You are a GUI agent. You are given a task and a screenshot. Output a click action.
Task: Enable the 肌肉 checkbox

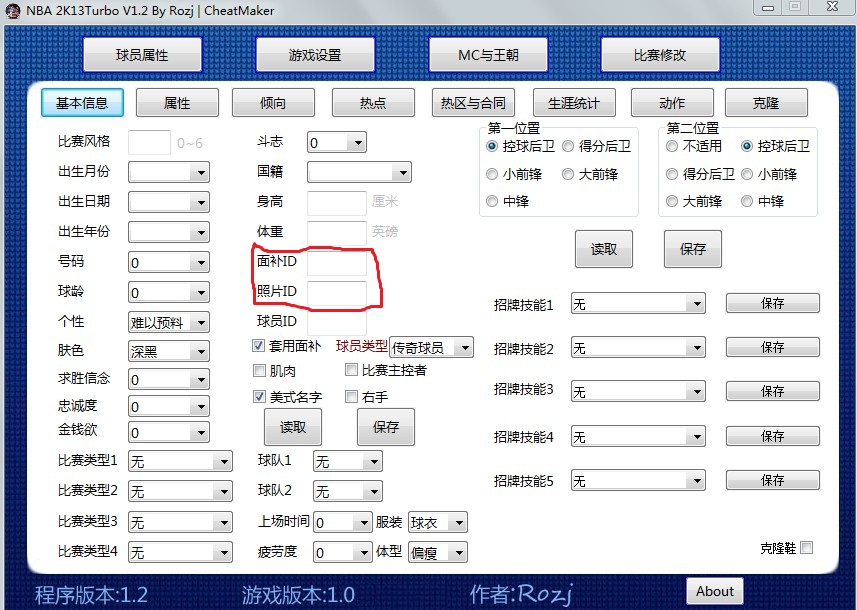tap(257, 370)
